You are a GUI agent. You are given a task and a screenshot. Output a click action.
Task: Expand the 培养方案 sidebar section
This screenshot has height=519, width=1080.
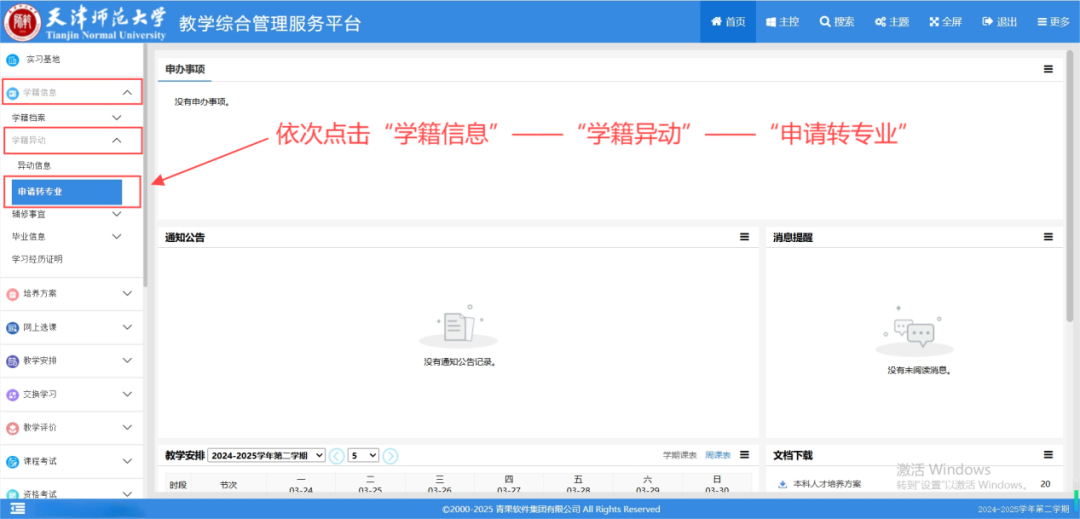point(71,293)
